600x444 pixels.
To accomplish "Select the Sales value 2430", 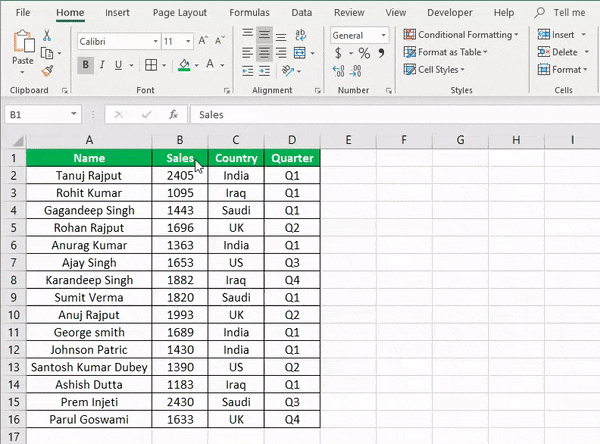I will (180, 402).
